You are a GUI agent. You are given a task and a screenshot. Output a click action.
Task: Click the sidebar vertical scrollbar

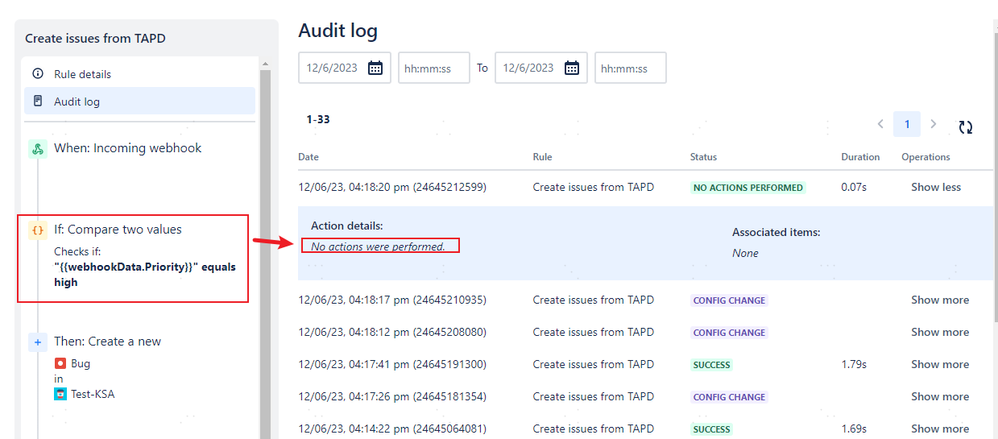point(265,254)
